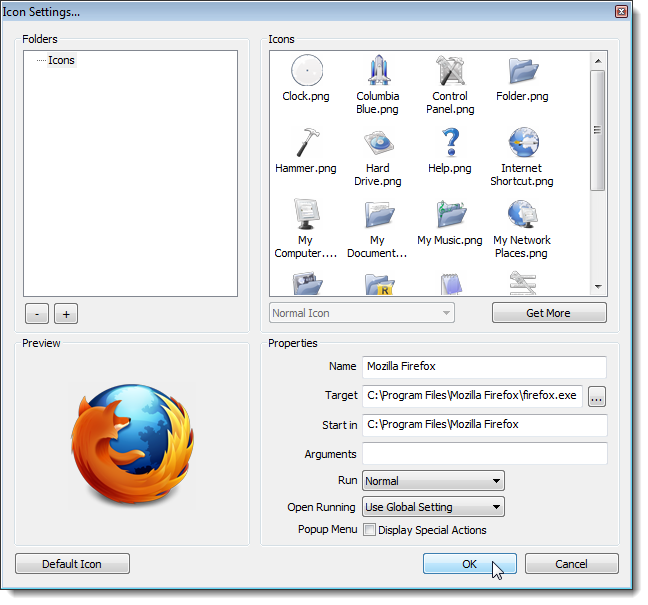
Task: Choose the folder icon marked with R
Action: pyautogui.click(x=379, y=284)
